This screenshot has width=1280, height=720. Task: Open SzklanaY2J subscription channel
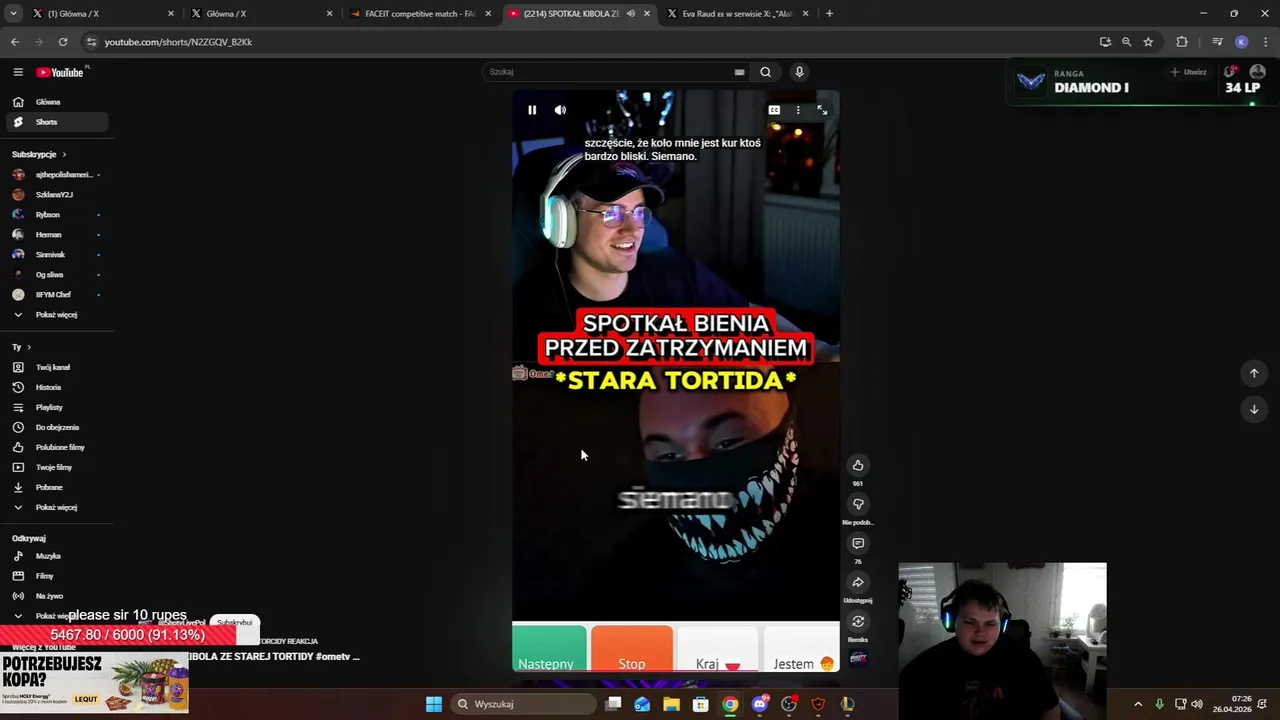click(x=56, y=195)
